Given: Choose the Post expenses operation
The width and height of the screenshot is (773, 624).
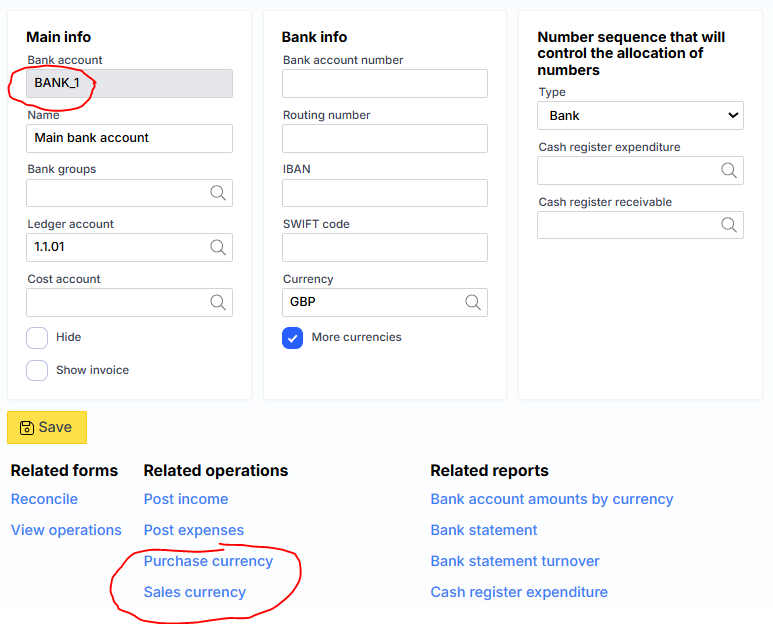Looking at the screenshot, I should click(x=194, y=530).
